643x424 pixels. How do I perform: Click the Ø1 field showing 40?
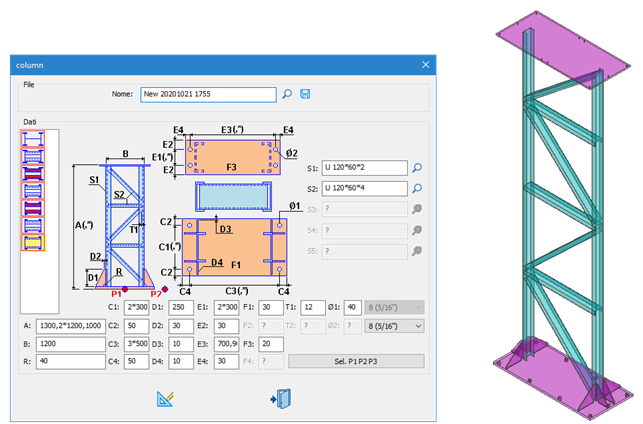pyautogui.click(x=352, y=307)
